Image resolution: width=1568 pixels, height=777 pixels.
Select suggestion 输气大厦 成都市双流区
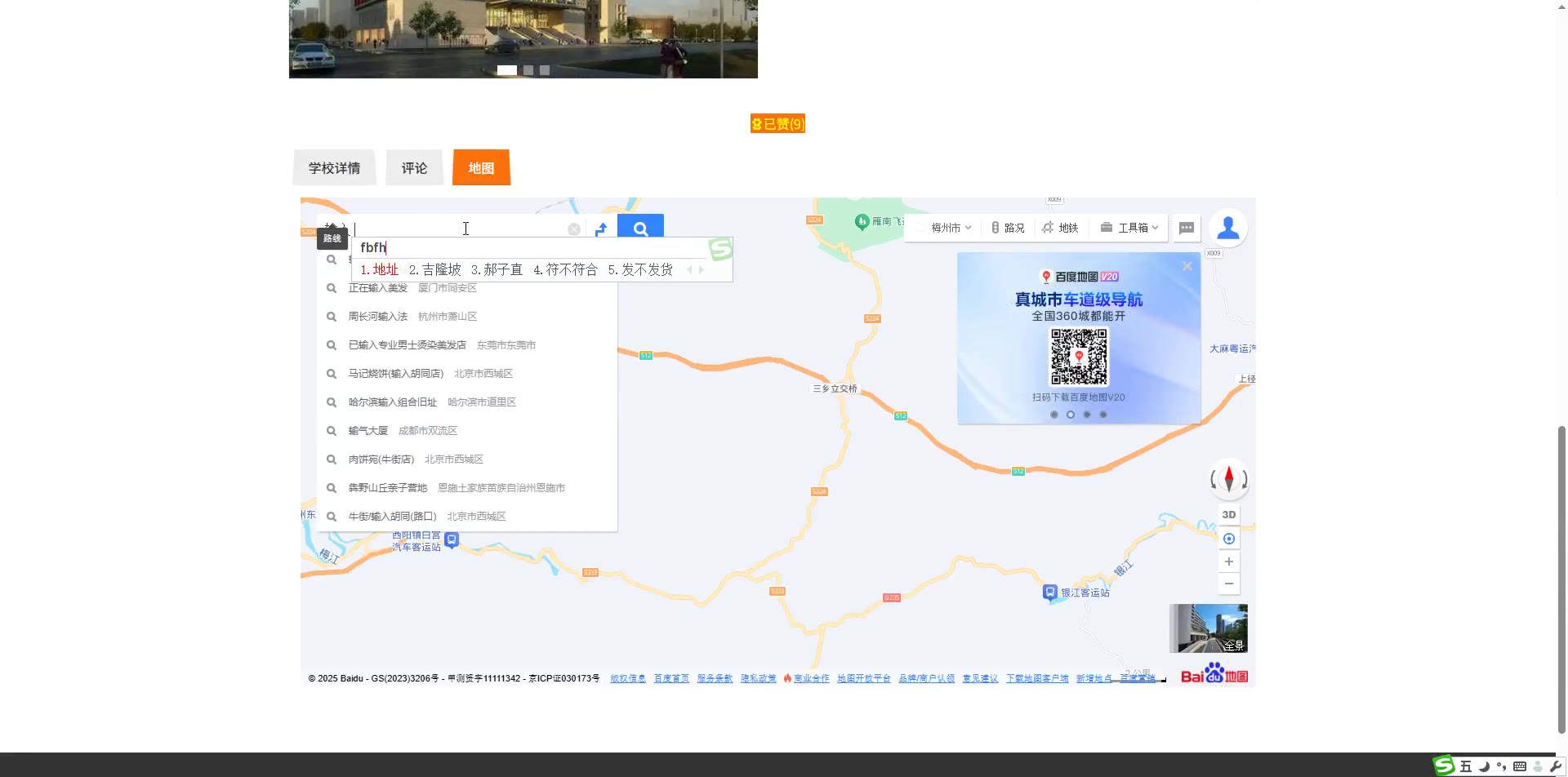[467, 431]
